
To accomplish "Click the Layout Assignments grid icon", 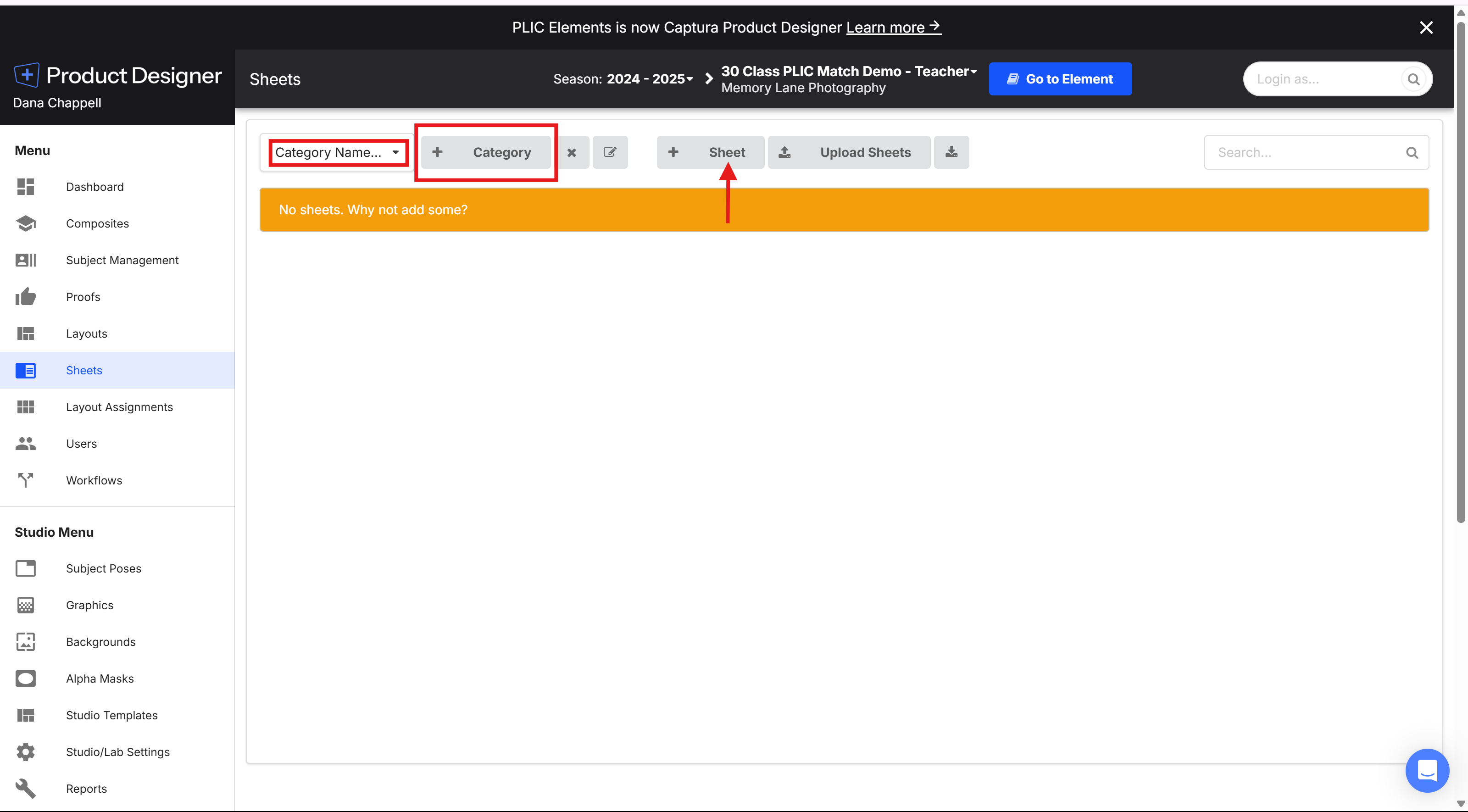I will click(26, 407).
